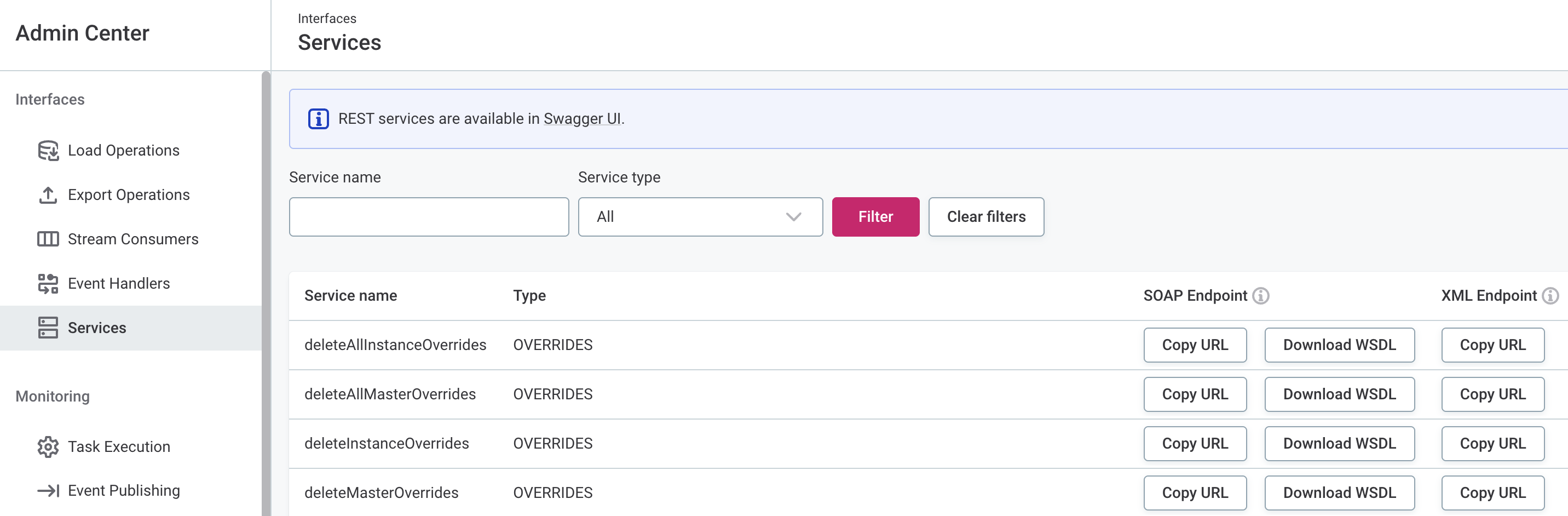Open the Swagger UI link
Image resolution: width=1568 pixels, height=516 pixels.
click(582, 119)
